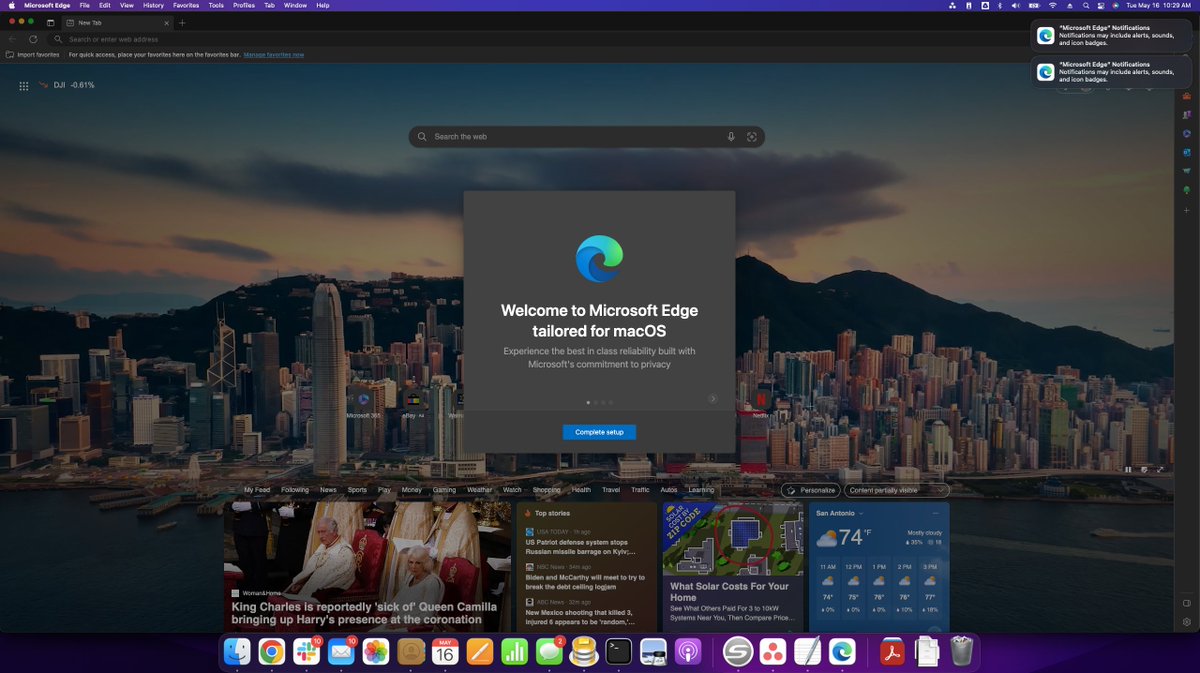This screenshot has height=673, width=1200.
Task: Open the View menu
Action: click(x=127, y=5)
